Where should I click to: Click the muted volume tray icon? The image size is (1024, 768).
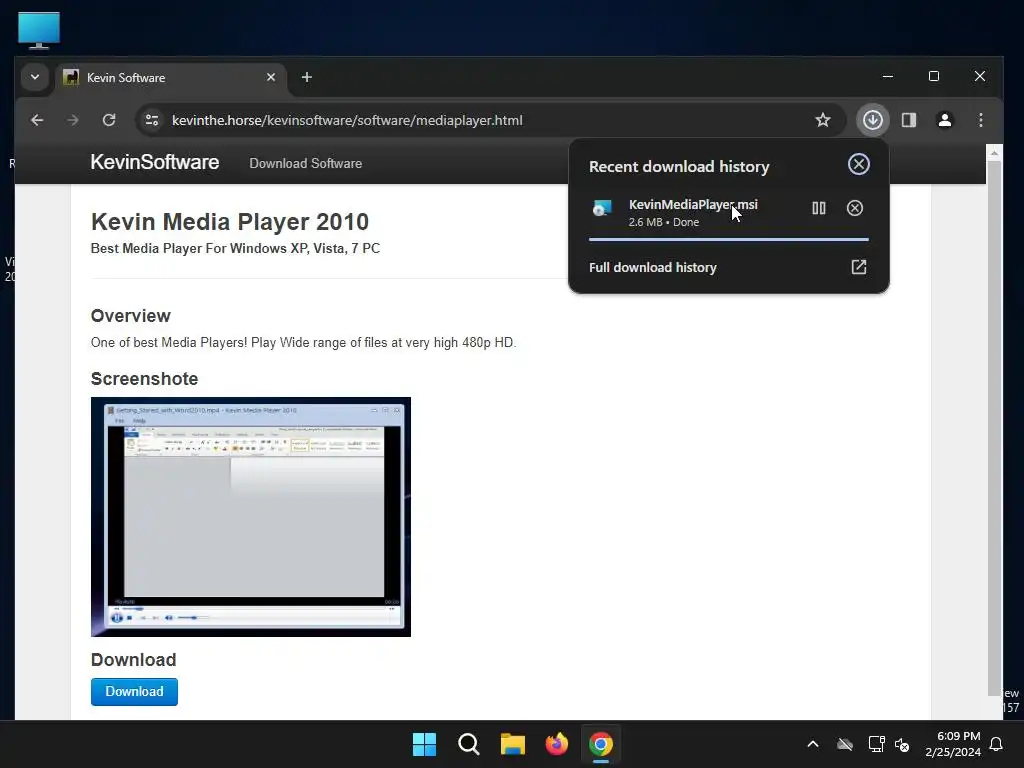tap(902, 744)
